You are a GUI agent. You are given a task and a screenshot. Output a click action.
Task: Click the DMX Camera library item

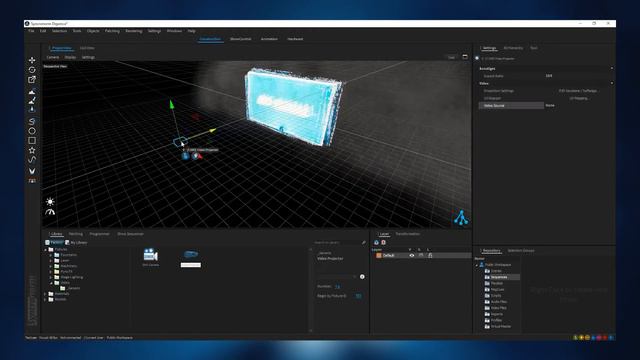[151, 257]
